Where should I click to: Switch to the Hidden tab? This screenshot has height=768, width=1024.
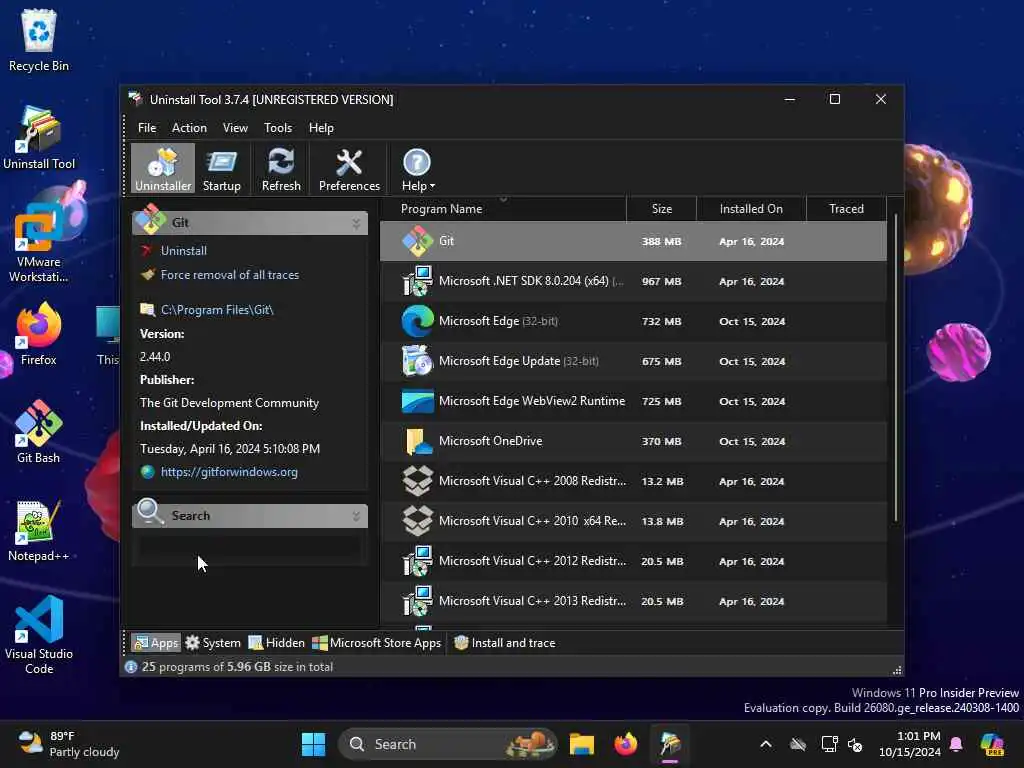pos(276,643)
